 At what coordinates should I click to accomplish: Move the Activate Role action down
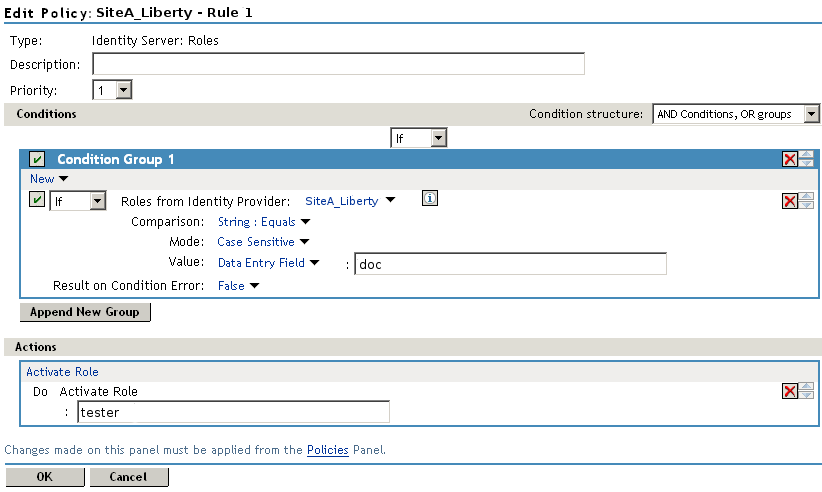(806, 395)
